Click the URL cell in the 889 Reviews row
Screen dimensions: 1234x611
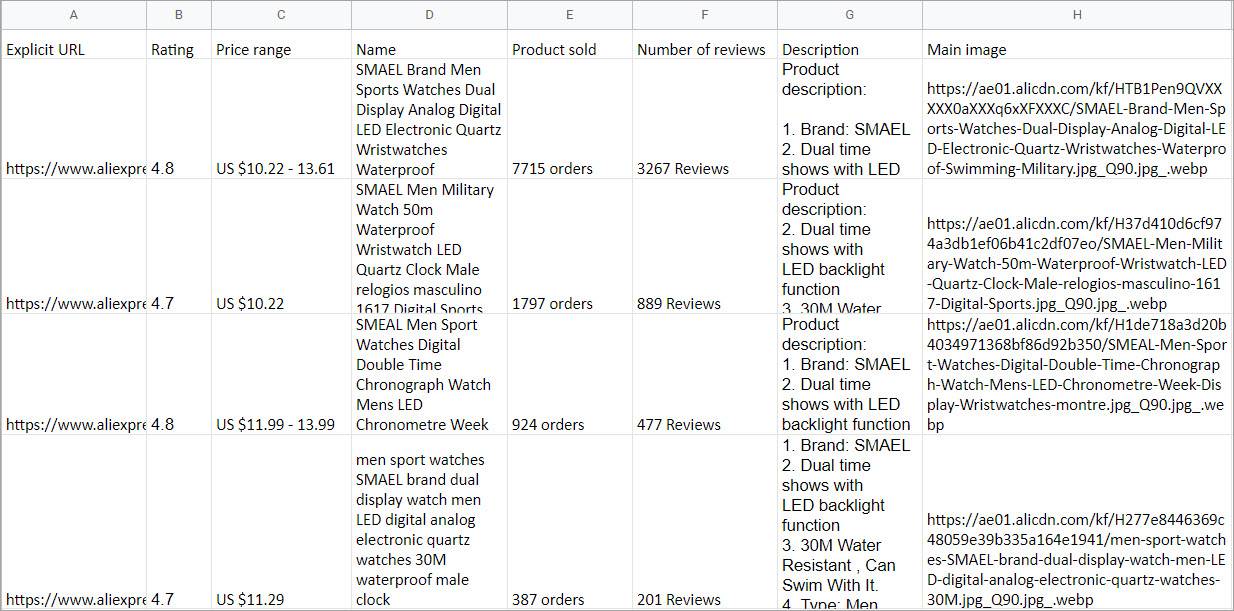(x=74, y=247)
